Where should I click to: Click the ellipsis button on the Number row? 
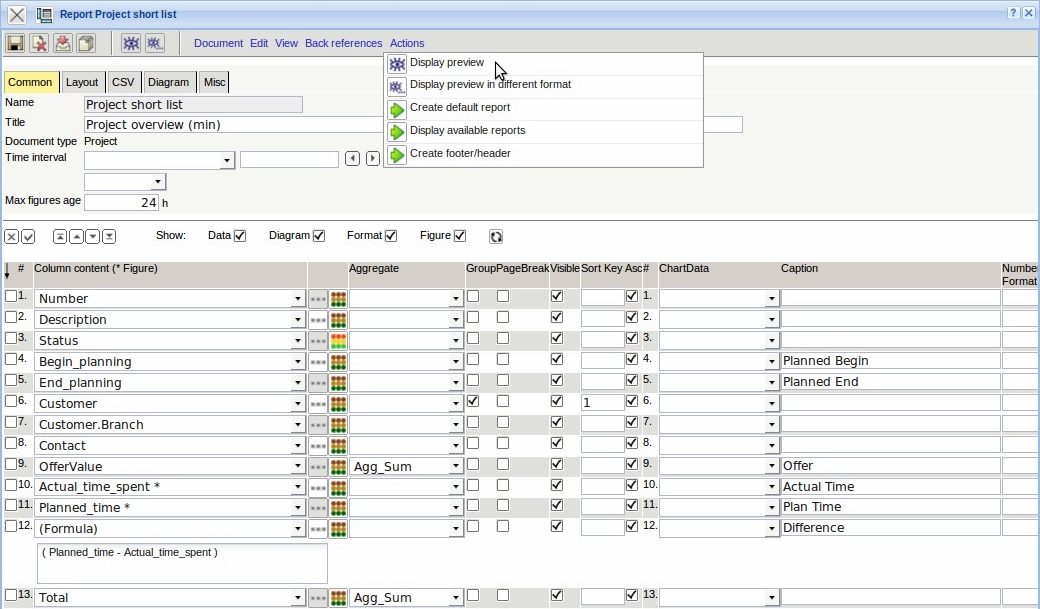tap(318, 298)
